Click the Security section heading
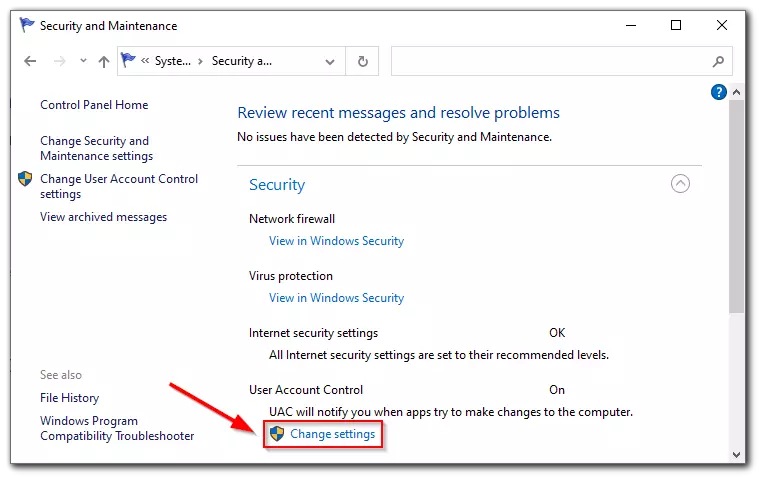Viewport: 764px width, 482px height. click(277, 185)
